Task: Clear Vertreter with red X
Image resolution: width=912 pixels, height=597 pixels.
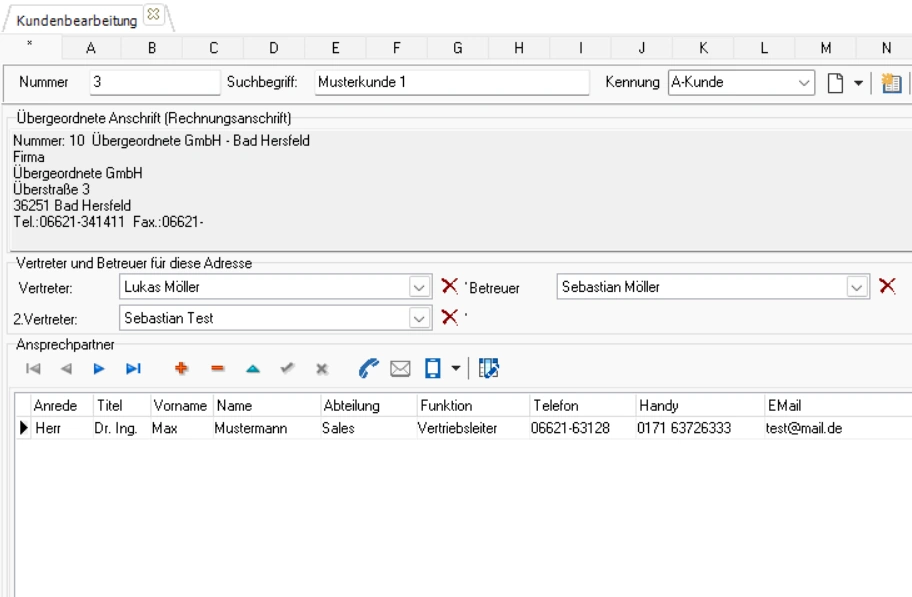Action: (x=450, y=286)
